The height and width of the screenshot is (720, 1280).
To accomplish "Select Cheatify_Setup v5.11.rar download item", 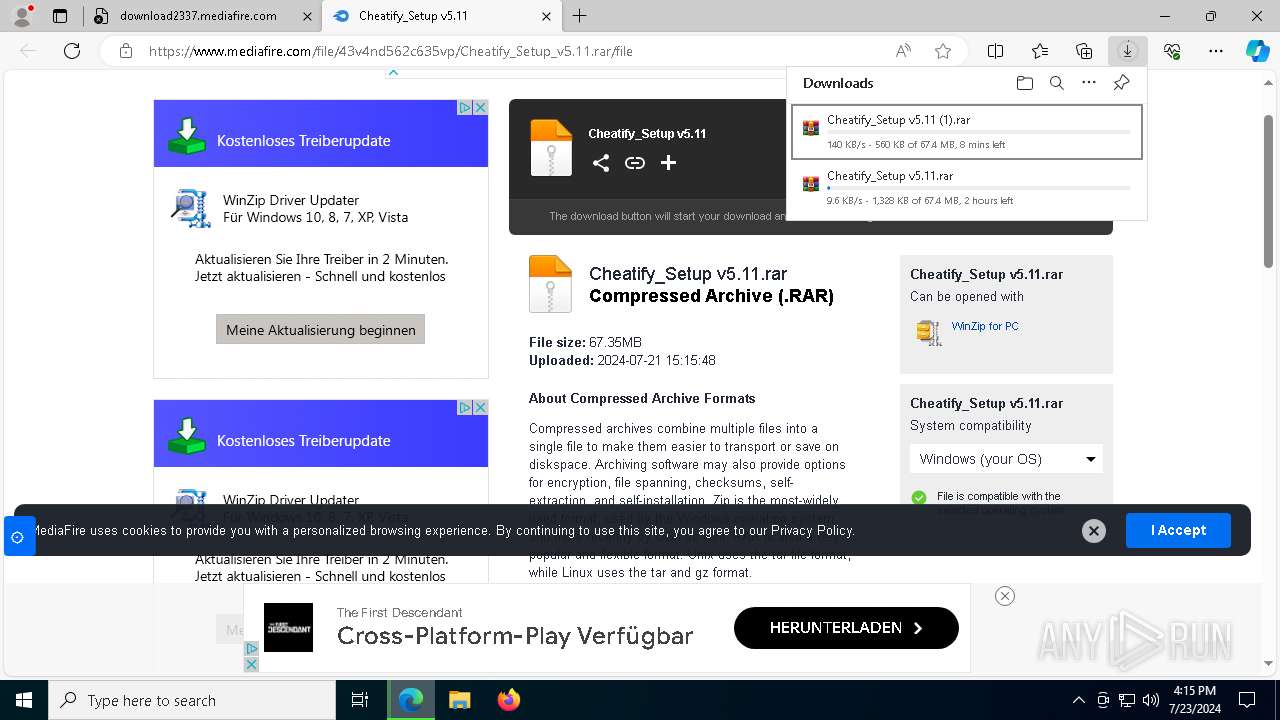I will 967,187.
